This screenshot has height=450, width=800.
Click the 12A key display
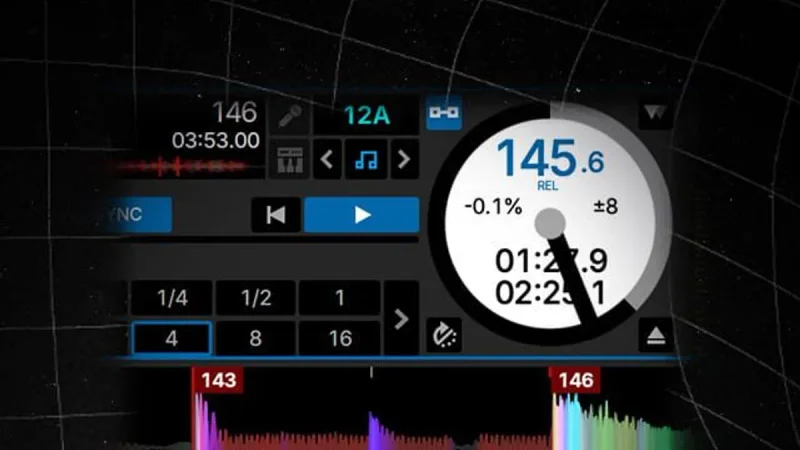coord(366,116)
